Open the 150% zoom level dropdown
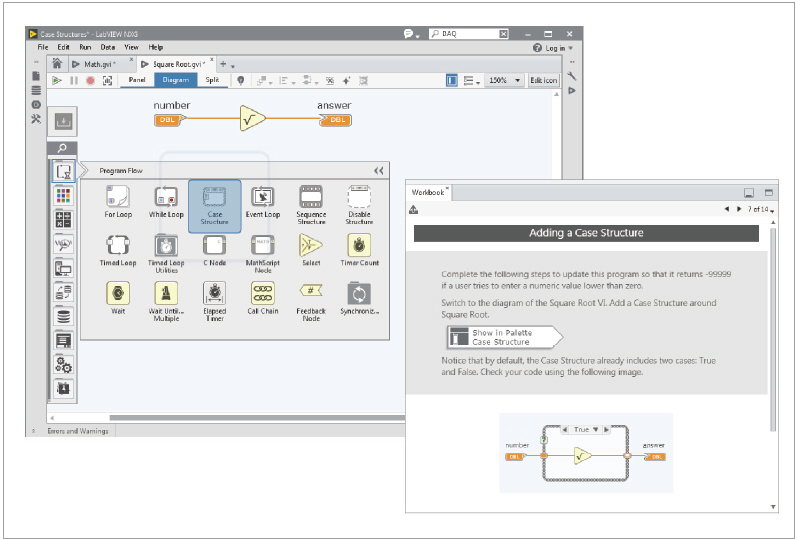Viewport: 797px width, 540px height. pos(503,80)
